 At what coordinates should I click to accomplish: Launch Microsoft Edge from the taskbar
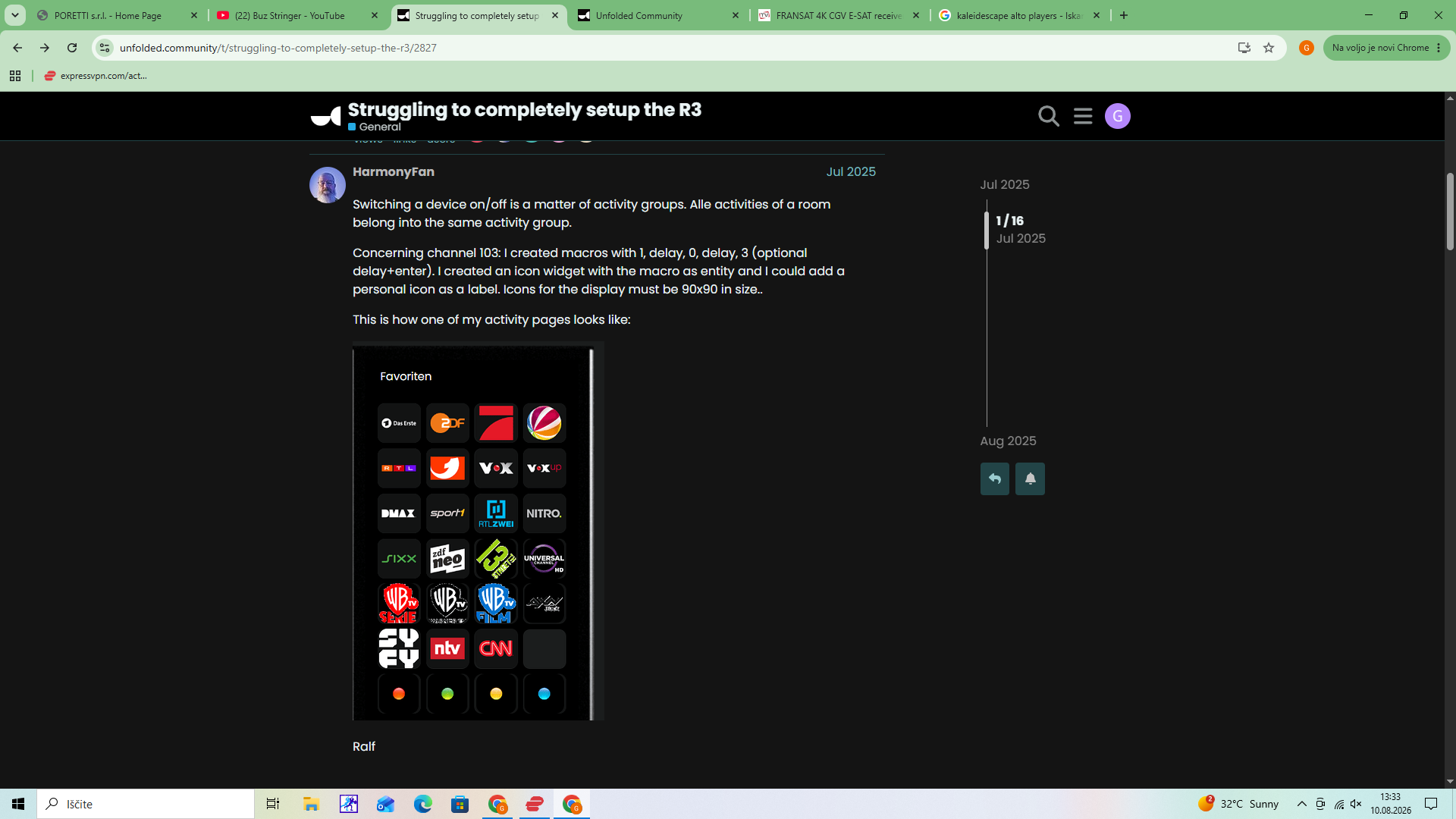click(422, 804)
